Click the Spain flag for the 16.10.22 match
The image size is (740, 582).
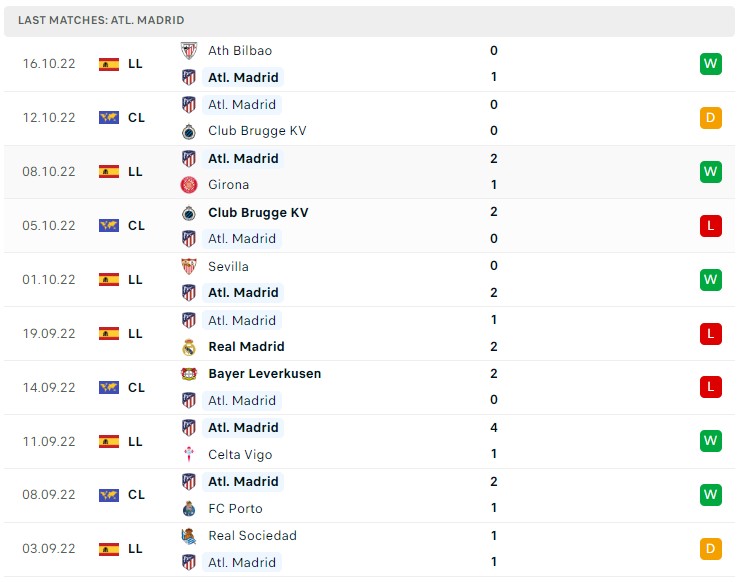[x=109, y=64]
